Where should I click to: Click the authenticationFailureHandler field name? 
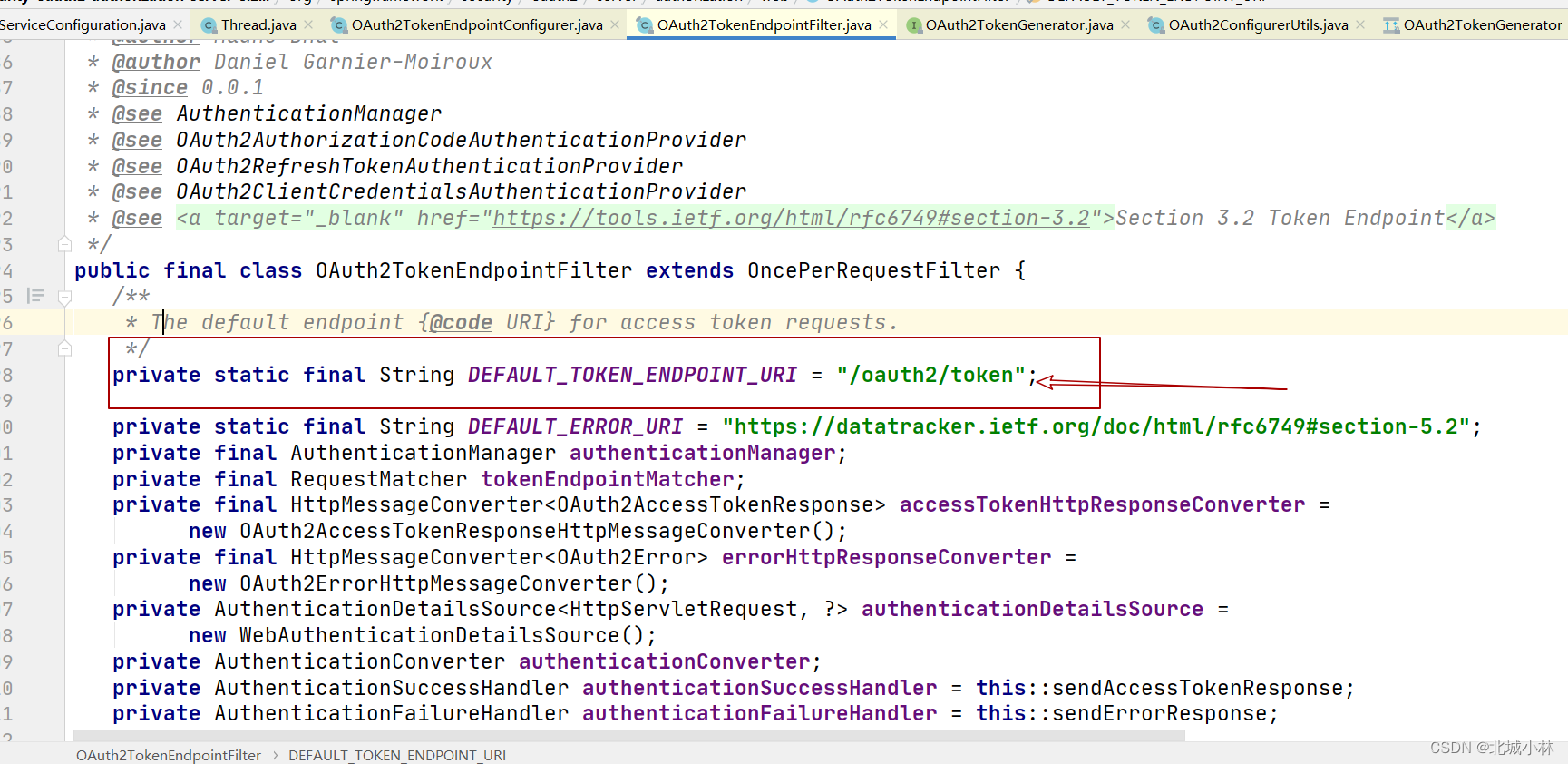pyautogui.click(x=760, y=714)
